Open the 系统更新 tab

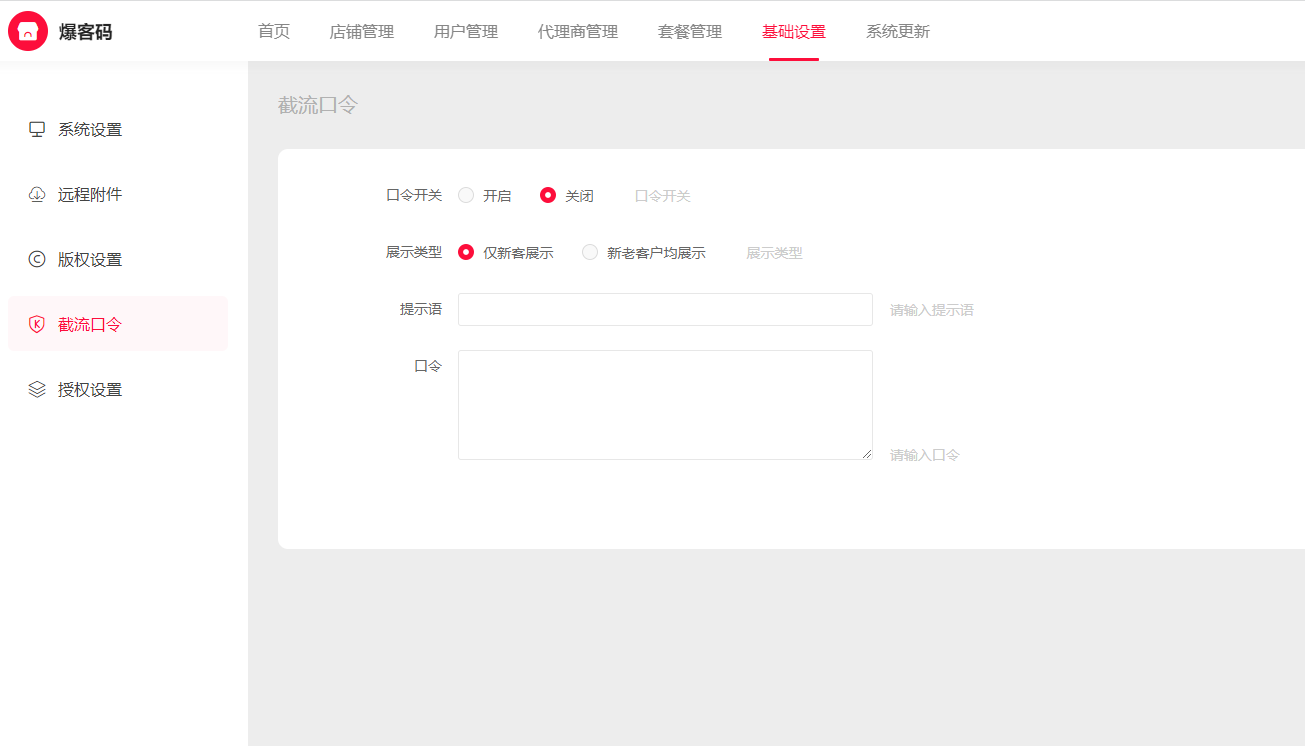point(898,31)
